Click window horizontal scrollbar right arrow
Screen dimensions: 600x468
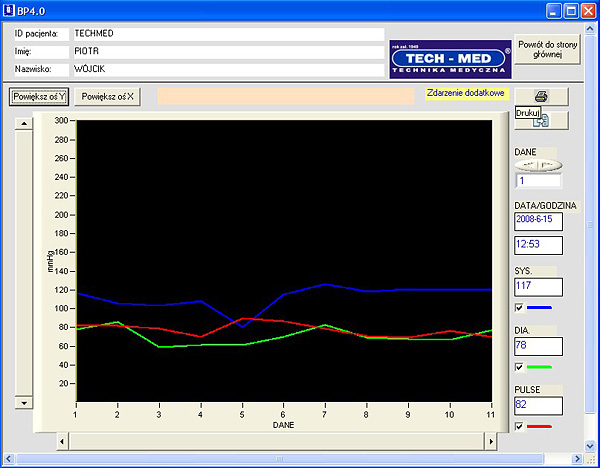click(577, 458)
